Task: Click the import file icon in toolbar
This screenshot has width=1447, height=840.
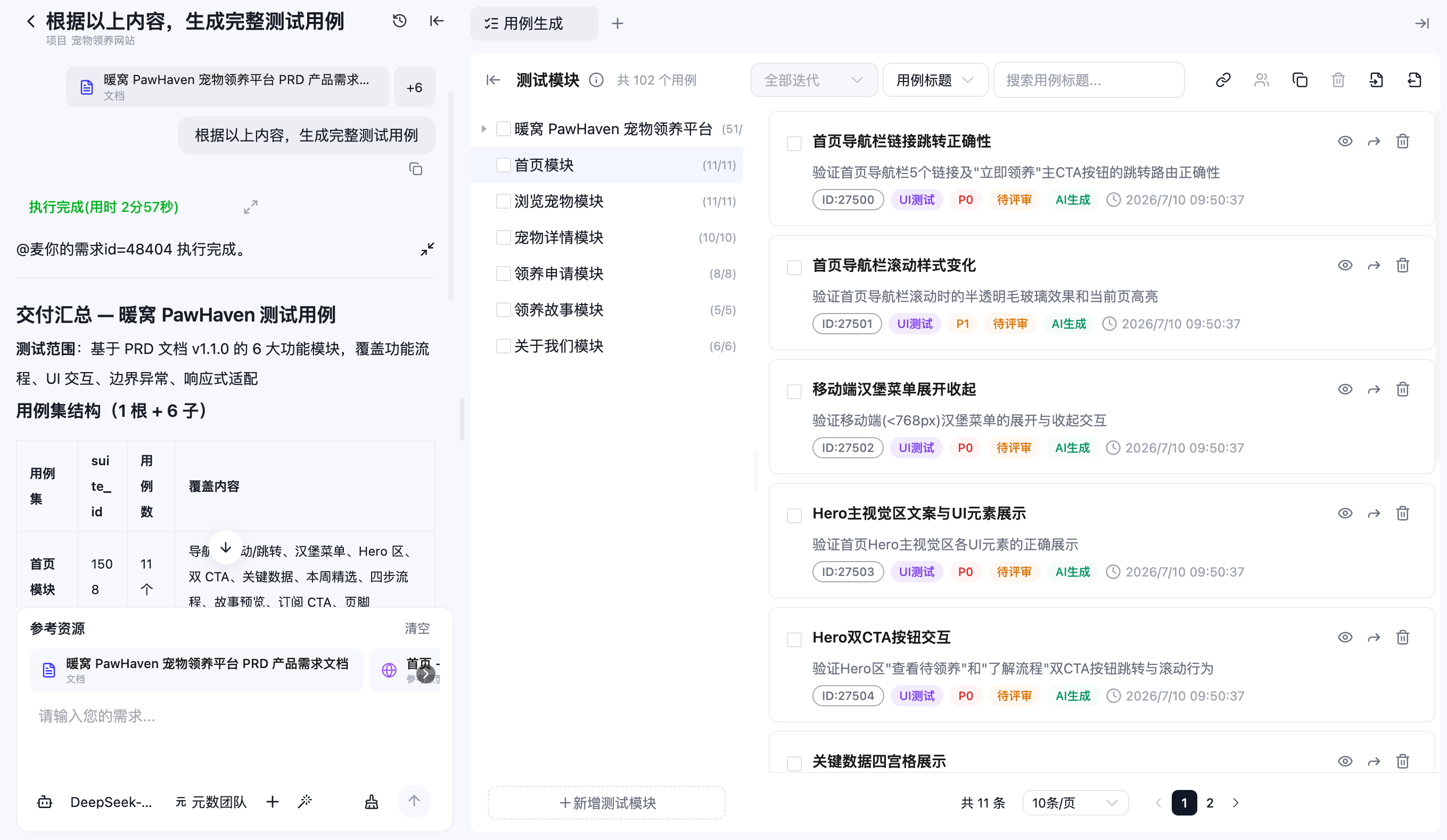Action: (x=1376, y=80)
